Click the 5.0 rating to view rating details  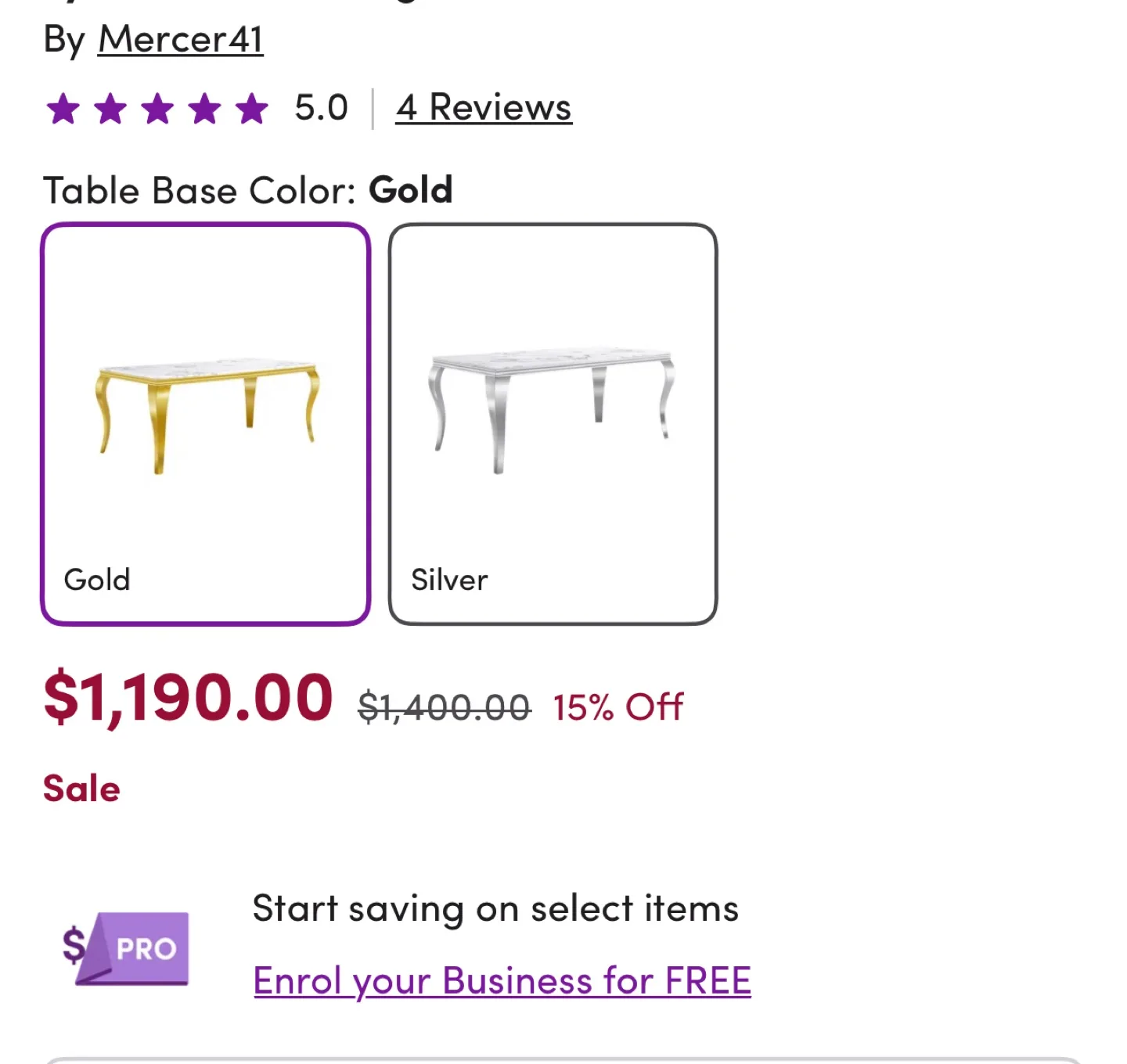click(320, 108)
